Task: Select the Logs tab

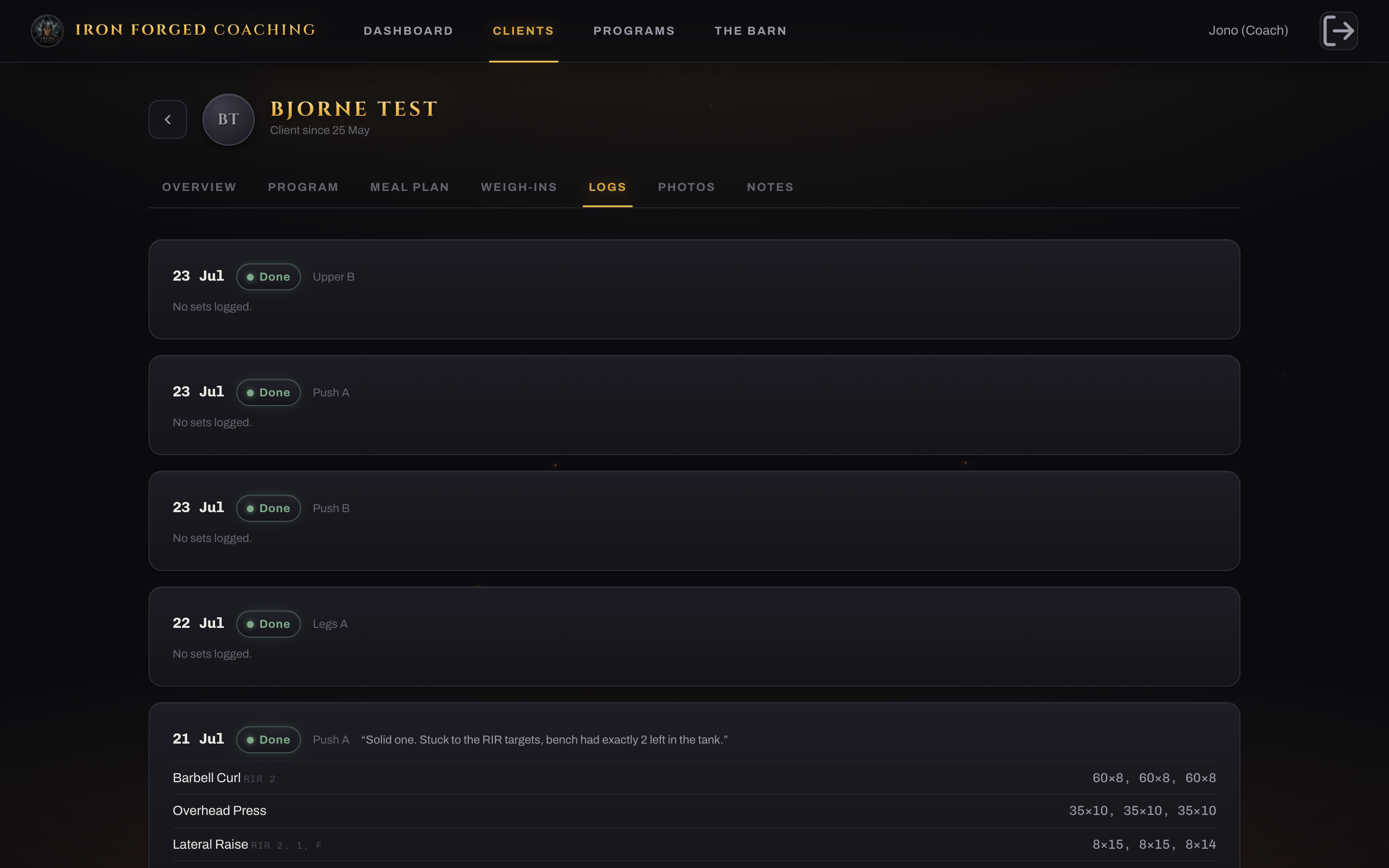Action: [607, 187]
